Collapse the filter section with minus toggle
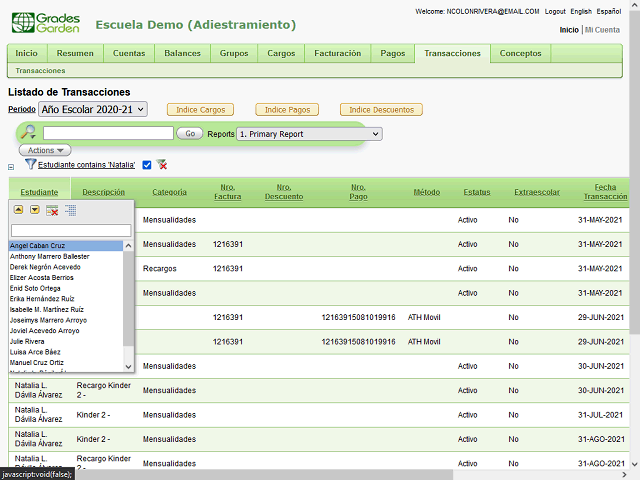Screen dimensions: 640x480 click(11, 167)
